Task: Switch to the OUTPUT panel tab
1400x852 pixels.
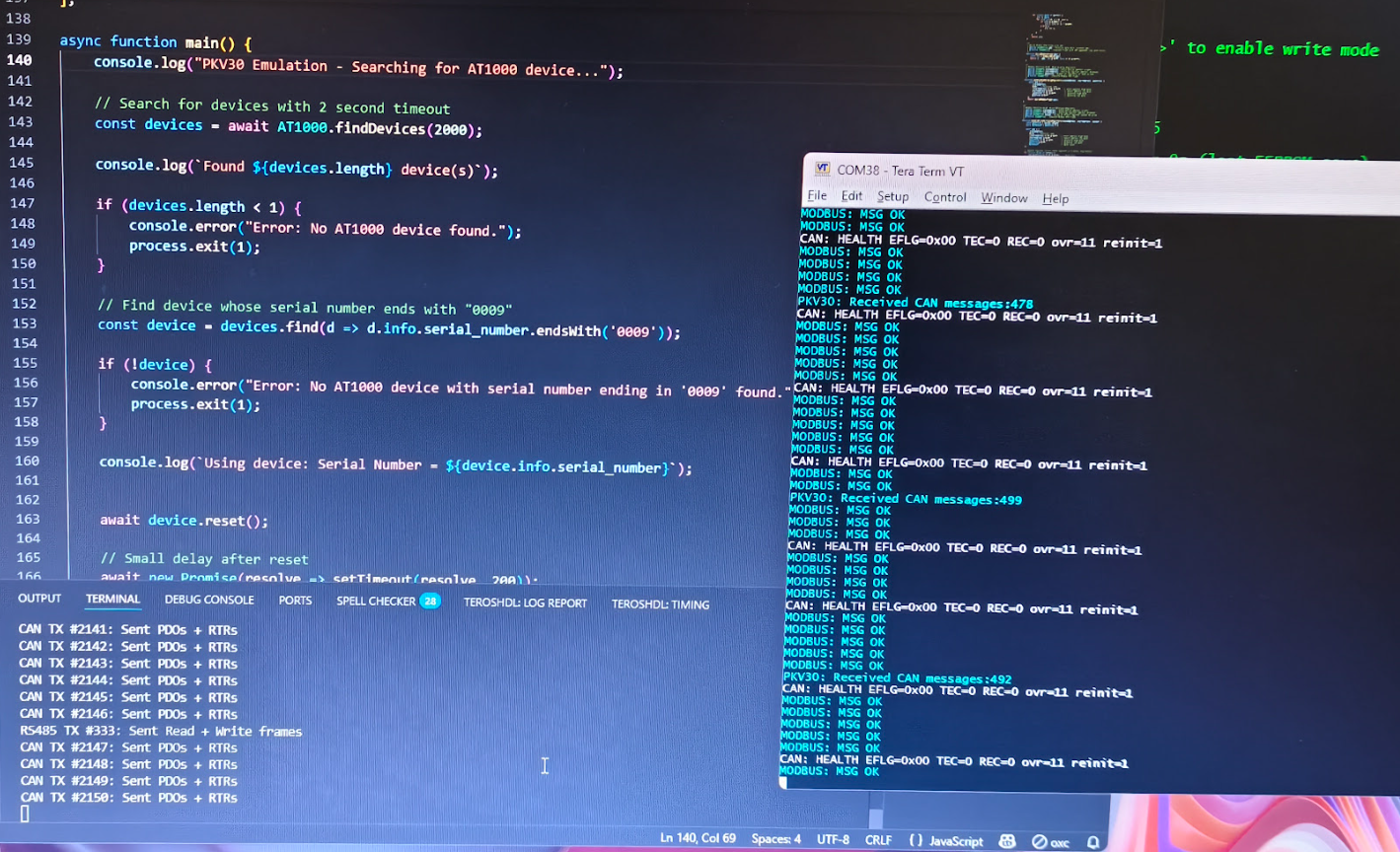Action: pyautogui.click(x=39, y=599)
